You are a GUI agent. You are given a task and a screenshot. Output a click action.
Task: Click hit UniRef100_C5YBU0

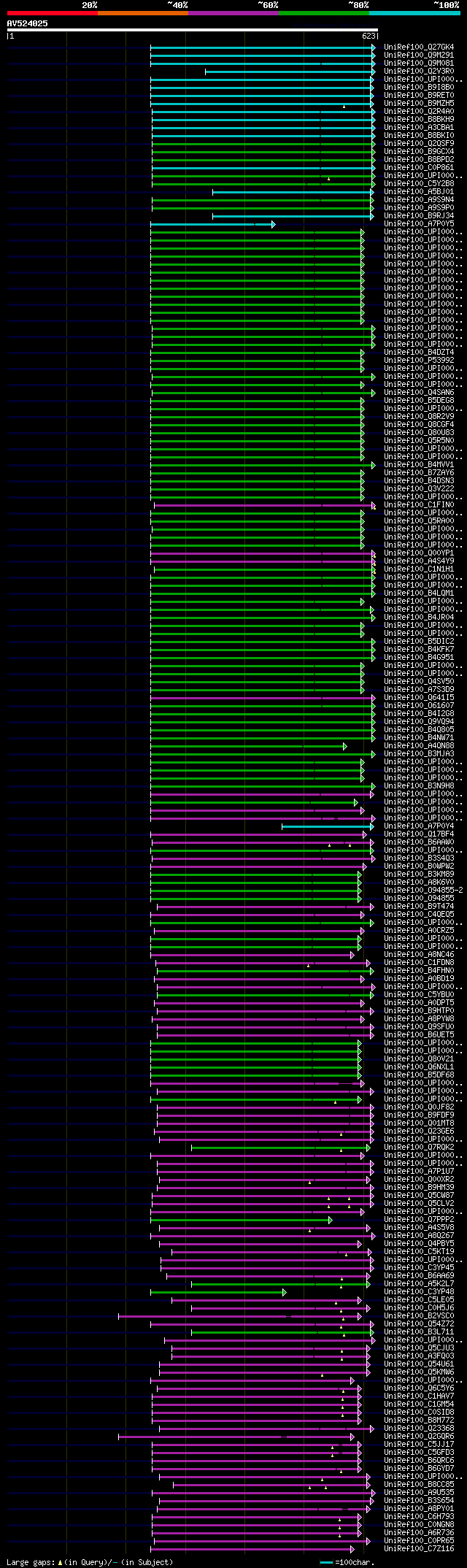coord(419,994)
